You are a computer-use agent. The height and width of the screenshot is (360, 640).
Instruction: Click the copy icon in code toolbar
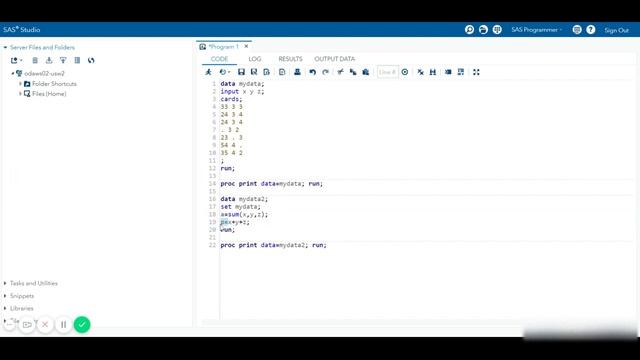(x=353, y=72)
